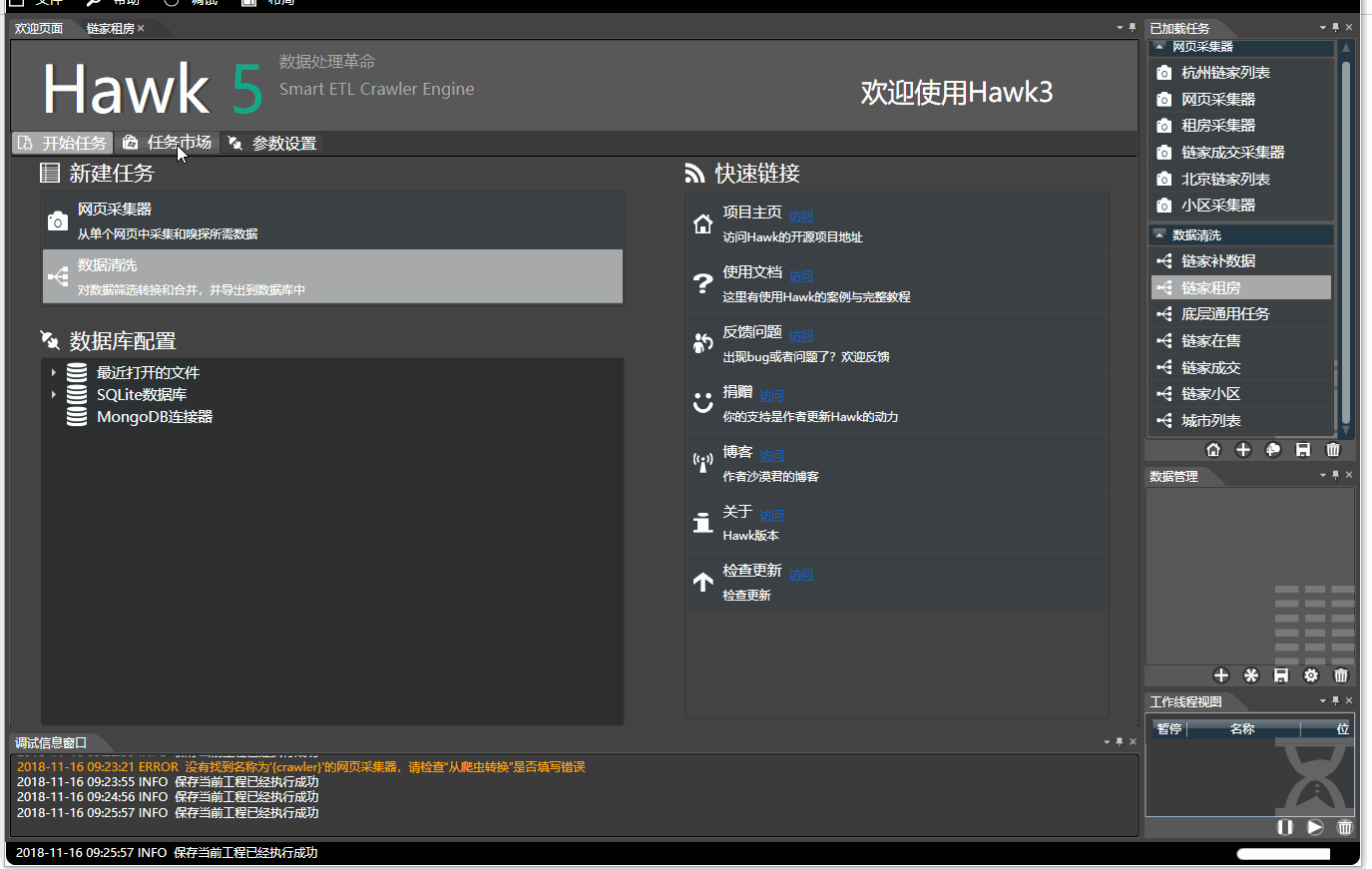Click the antenna icon beside 博客
This screenshot has height=869, width=1372.
point(703,463)
